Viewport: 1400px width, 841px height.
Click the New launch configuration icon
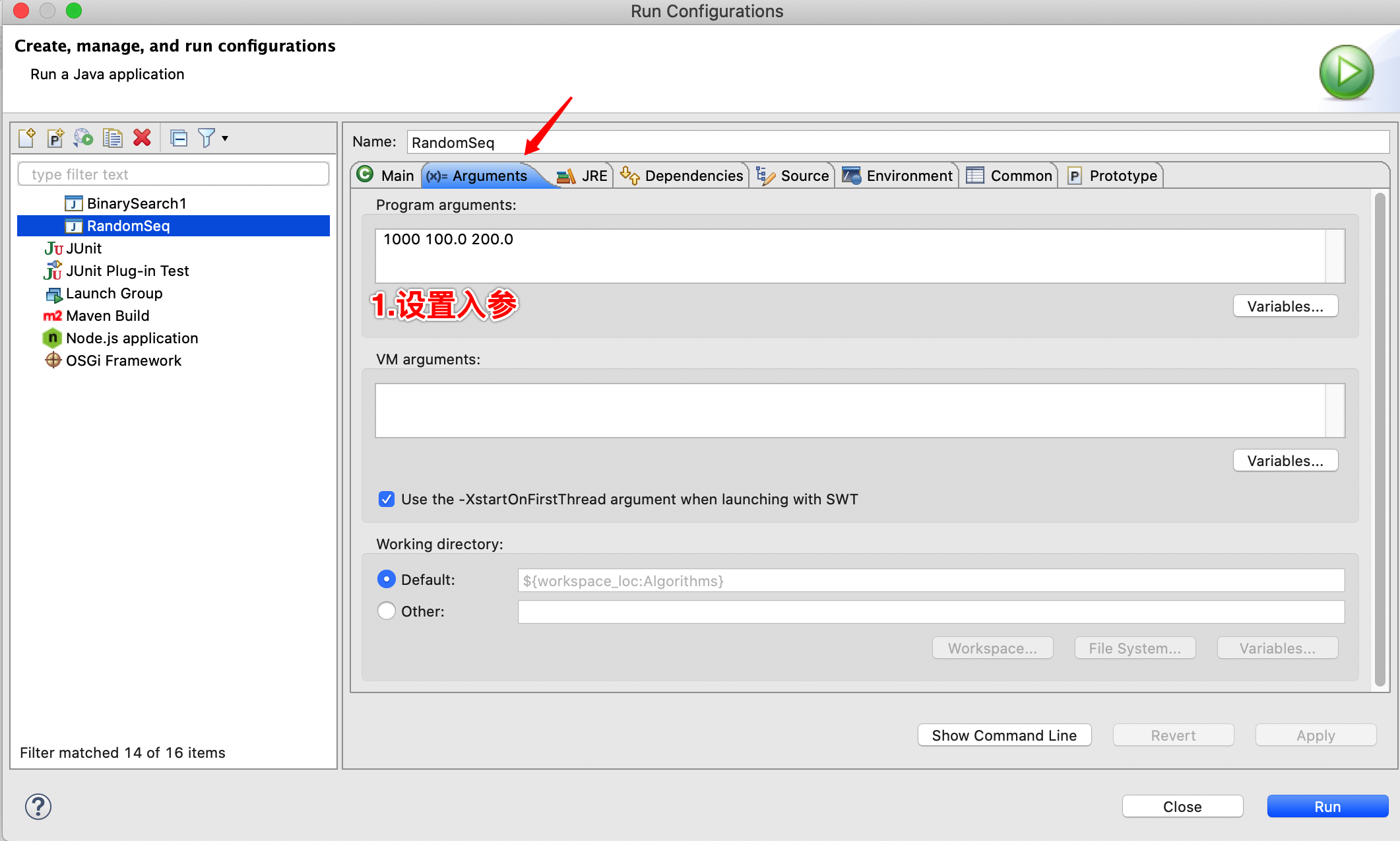click(x=27, y=138)
